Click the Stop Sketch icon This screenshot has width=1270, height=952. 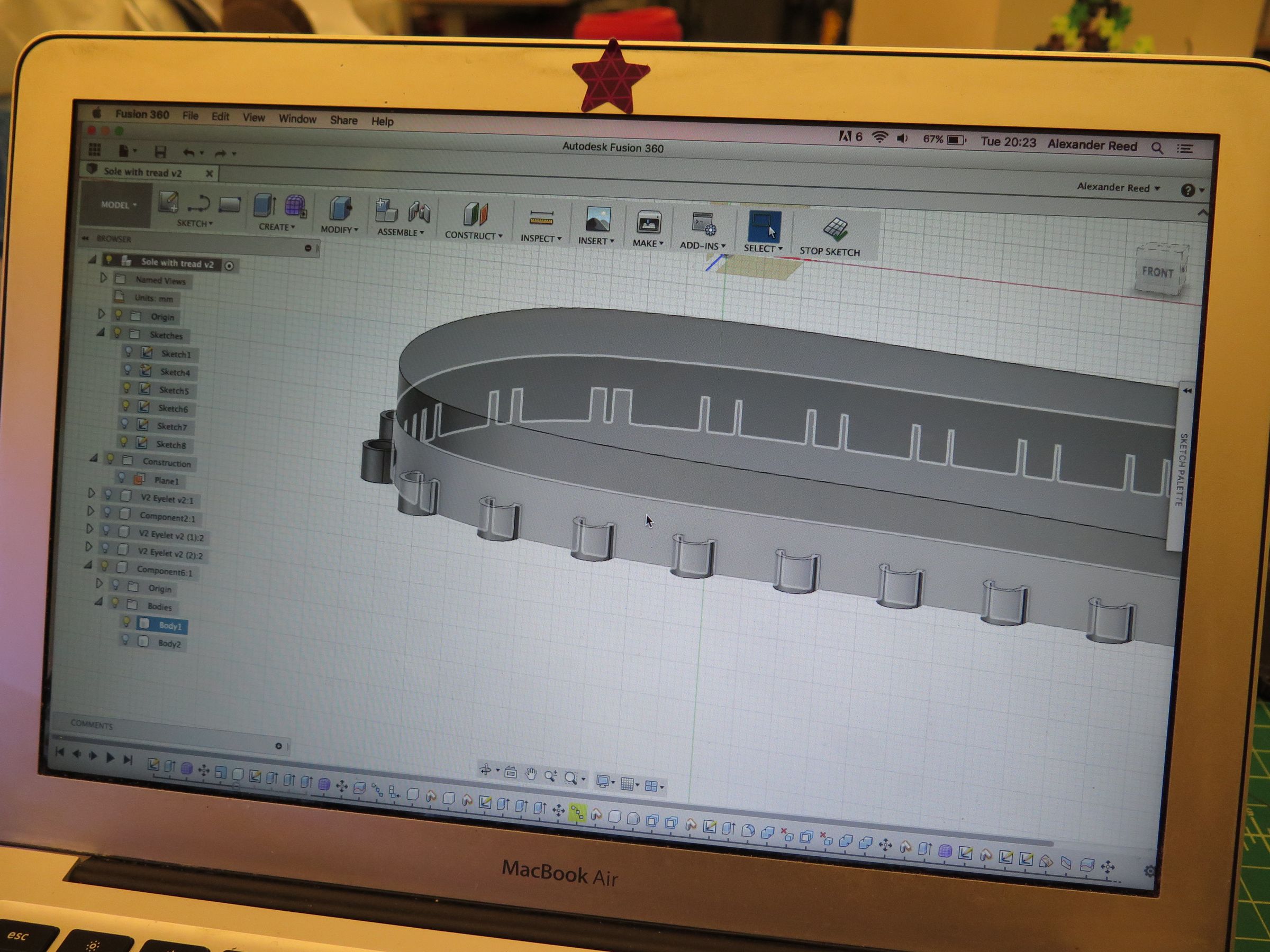coord(836,229)
